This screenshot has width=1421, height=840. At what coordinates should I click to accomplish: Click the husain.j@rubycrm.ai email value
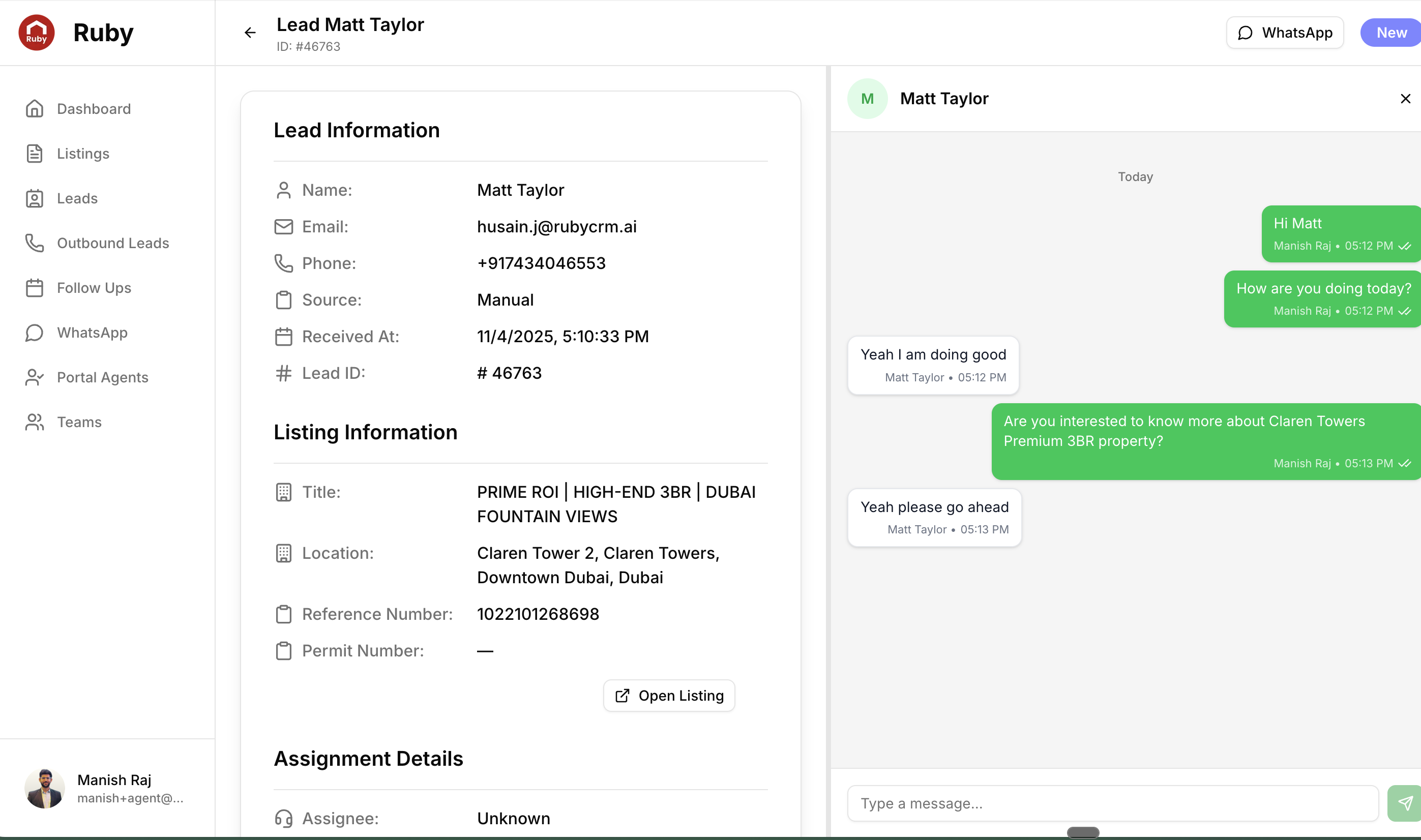556,226
